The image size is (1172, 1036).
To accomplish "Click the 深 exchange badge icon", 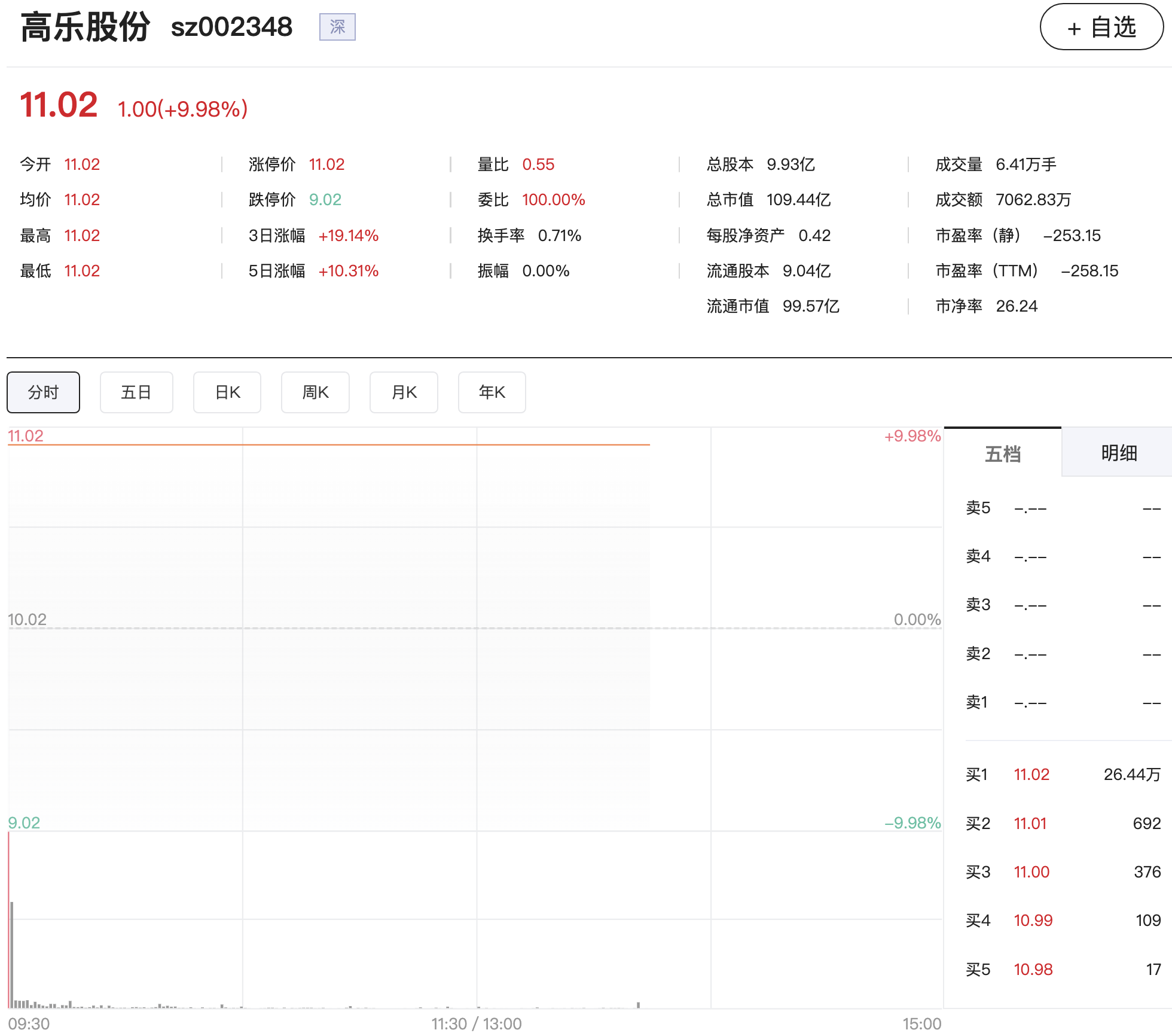I will [337, 27].
